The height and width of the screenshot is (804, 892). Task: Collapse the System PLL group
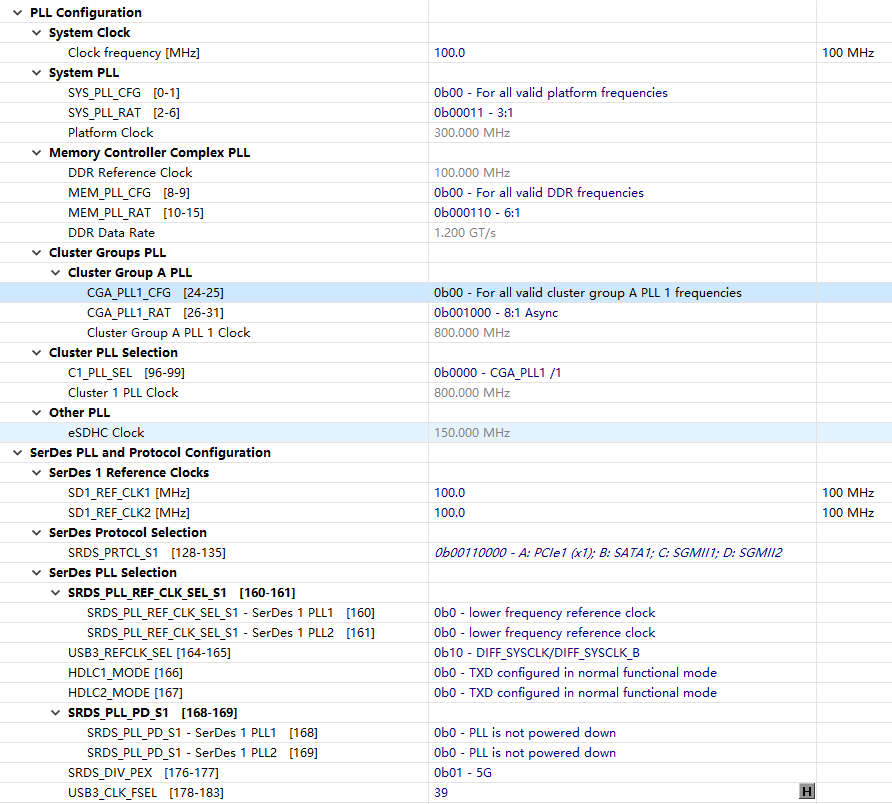tap(36, 72)
